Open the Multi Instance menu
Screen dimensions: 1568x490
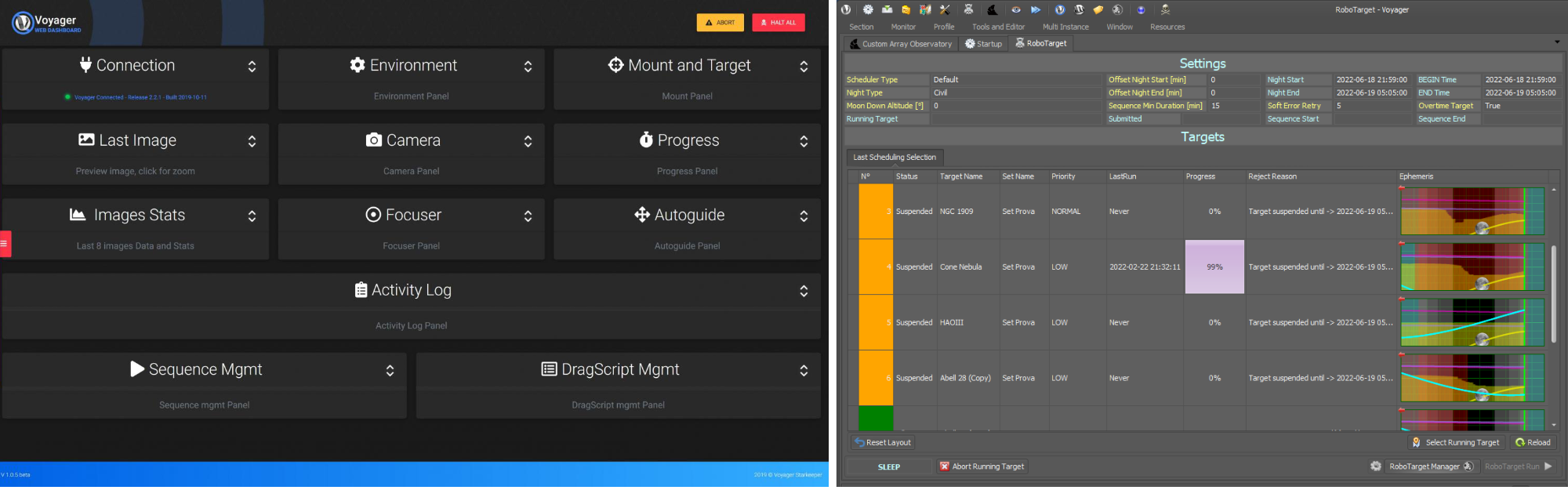click(1065, 27)
